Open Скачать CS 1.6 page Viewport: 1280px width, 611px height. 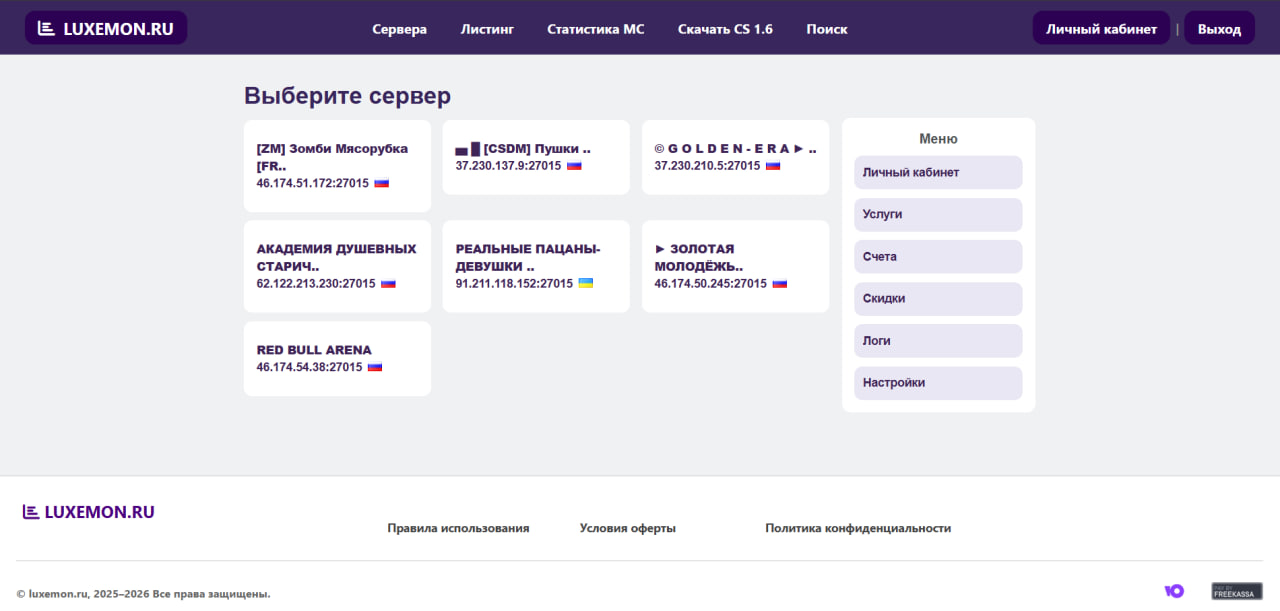coord(725,29)
